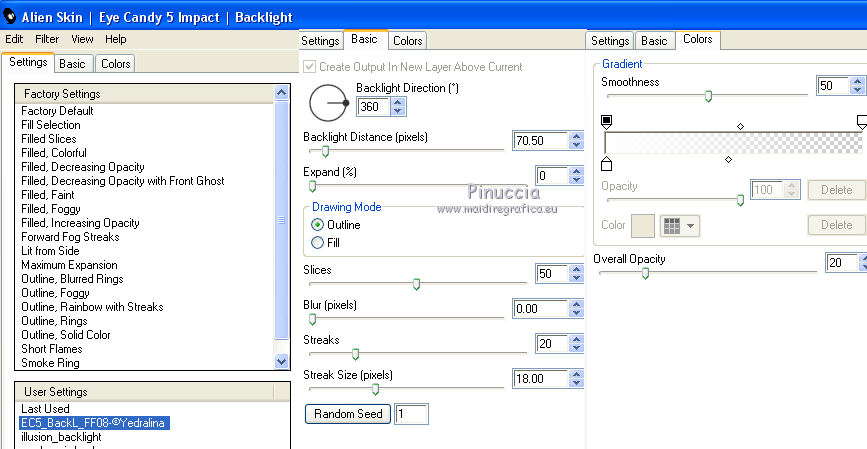Click the Backlight Distance value field
The width and height of the screenshot is (867, 449).
(x=540, y=140)
